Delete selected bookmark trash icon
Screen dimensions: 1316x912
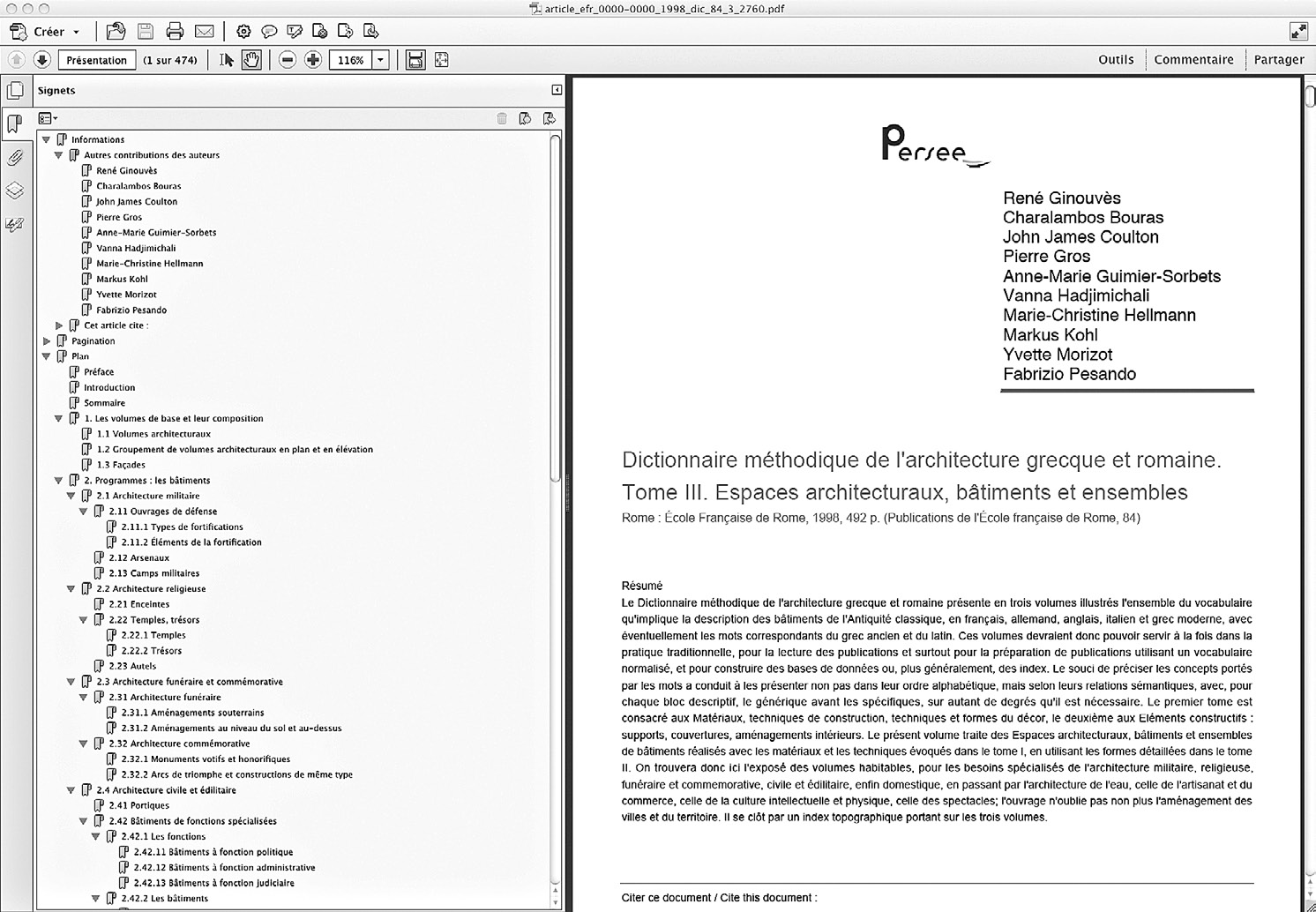tap(502, 118)
